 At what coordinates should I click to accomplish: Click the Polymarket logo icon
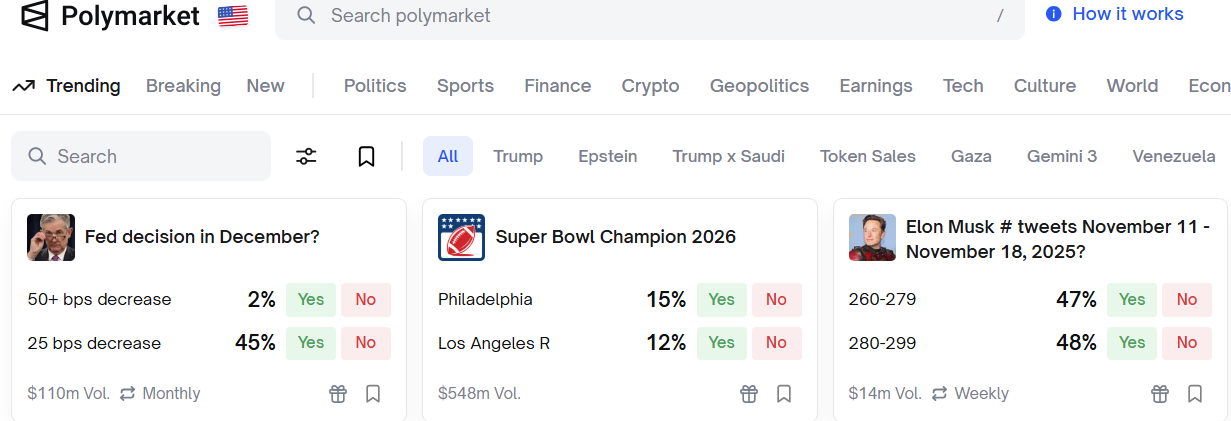tap(34, 16)
